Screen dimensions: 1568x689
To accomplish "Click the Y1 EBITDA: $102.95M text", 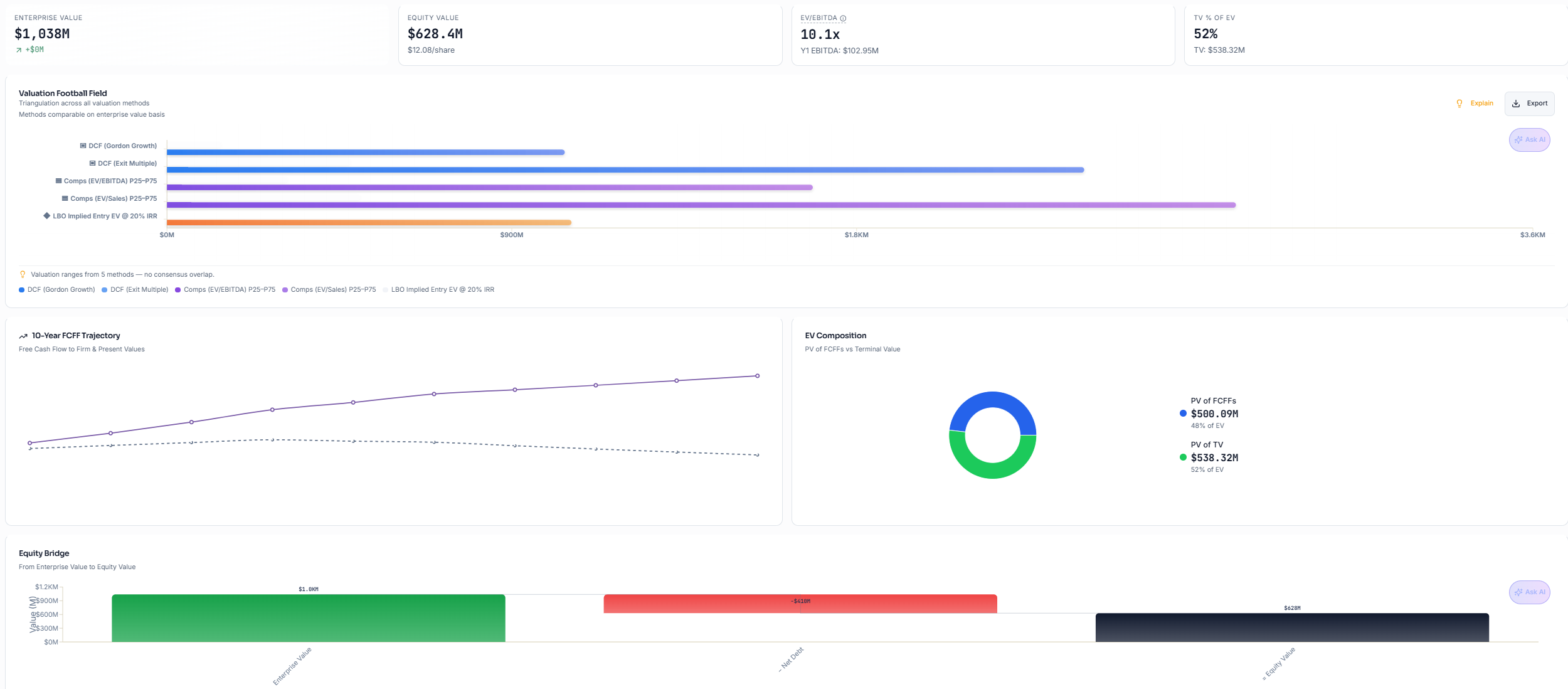I will [x=839, y=51].
